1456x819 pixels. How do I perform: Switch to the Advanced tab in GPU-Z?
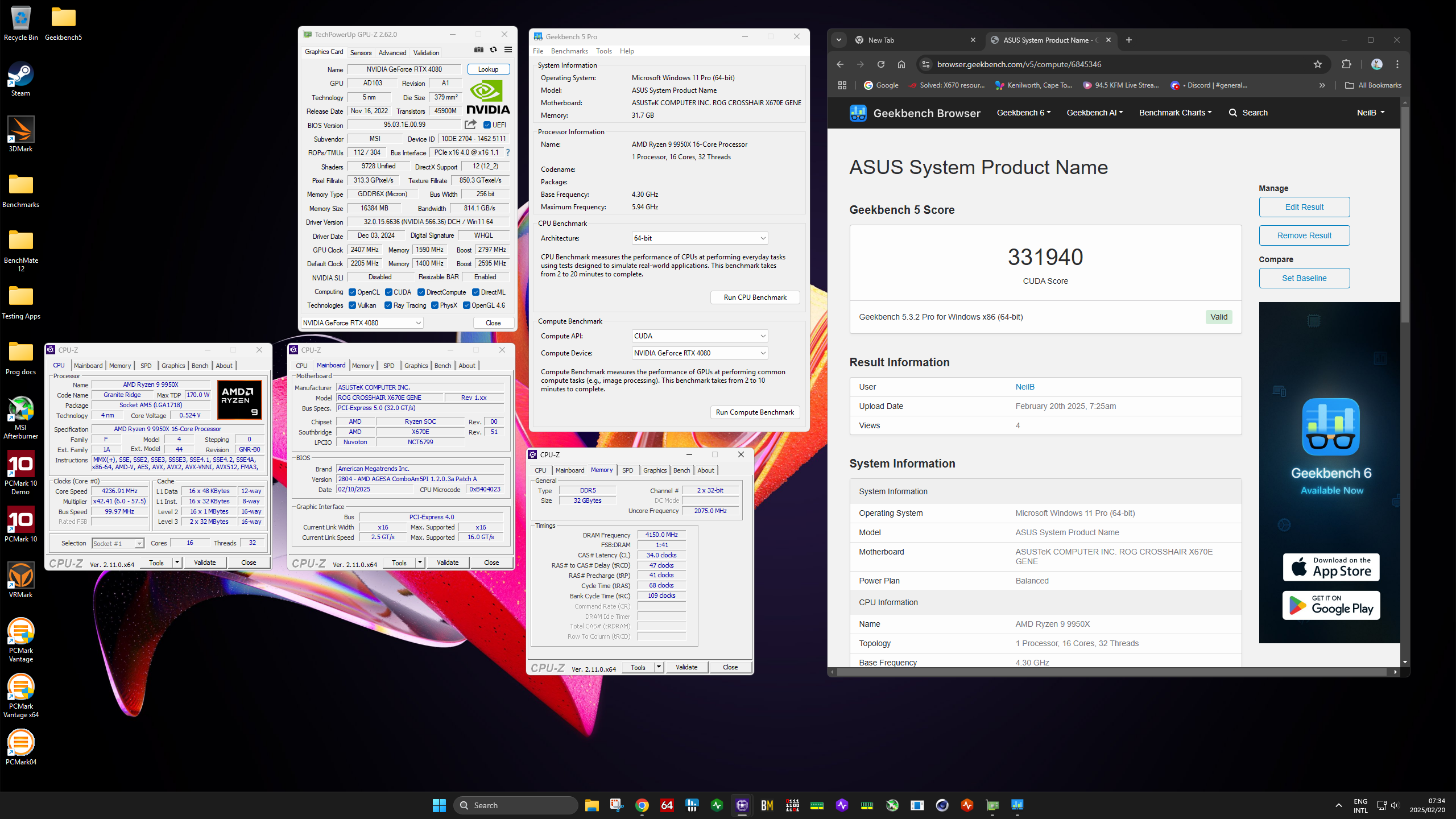point(392,53)
